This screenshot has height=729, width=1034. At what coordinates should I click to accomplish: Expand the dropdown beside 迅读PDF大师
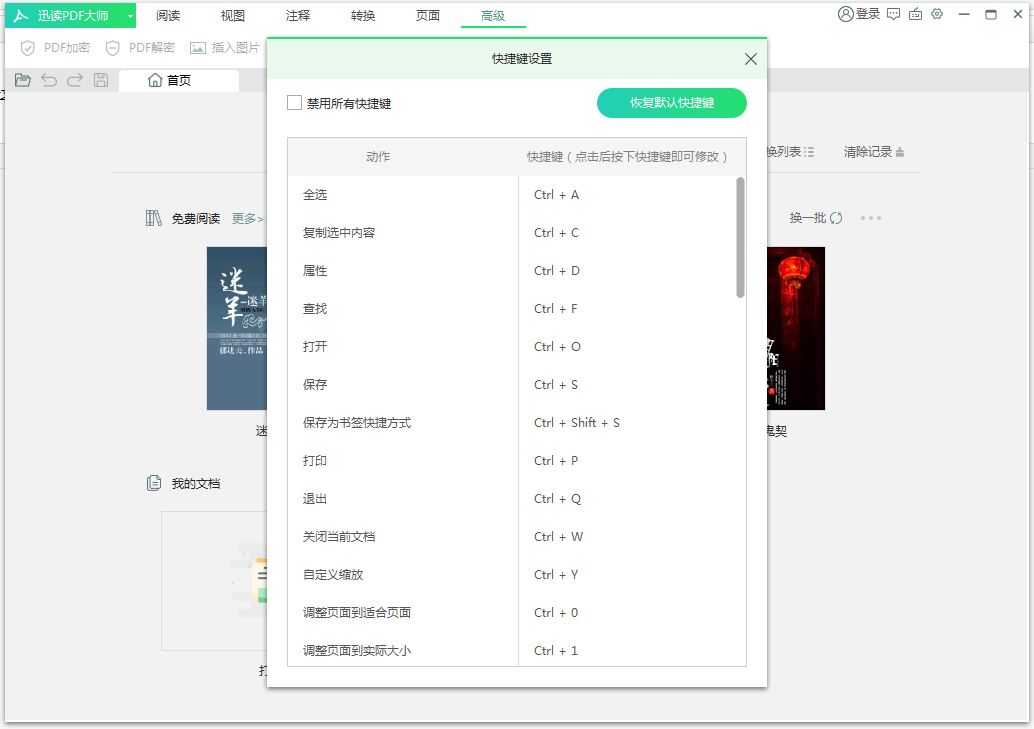129,15
